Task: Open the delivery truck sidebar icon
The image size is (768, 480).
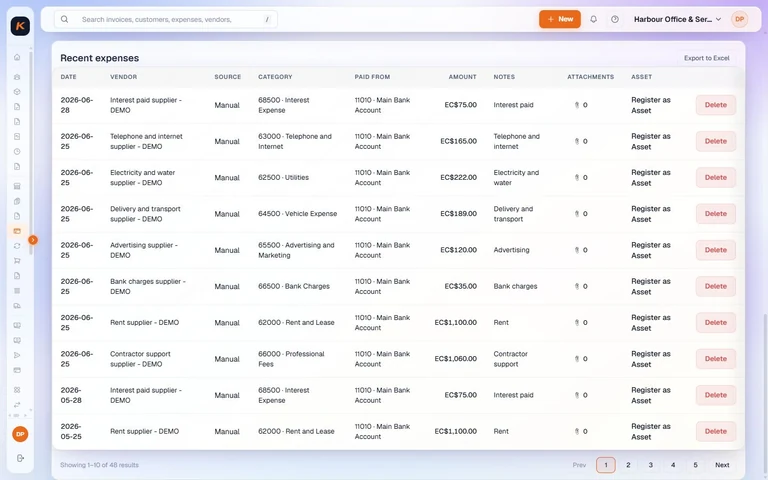Action: point(17,306)
